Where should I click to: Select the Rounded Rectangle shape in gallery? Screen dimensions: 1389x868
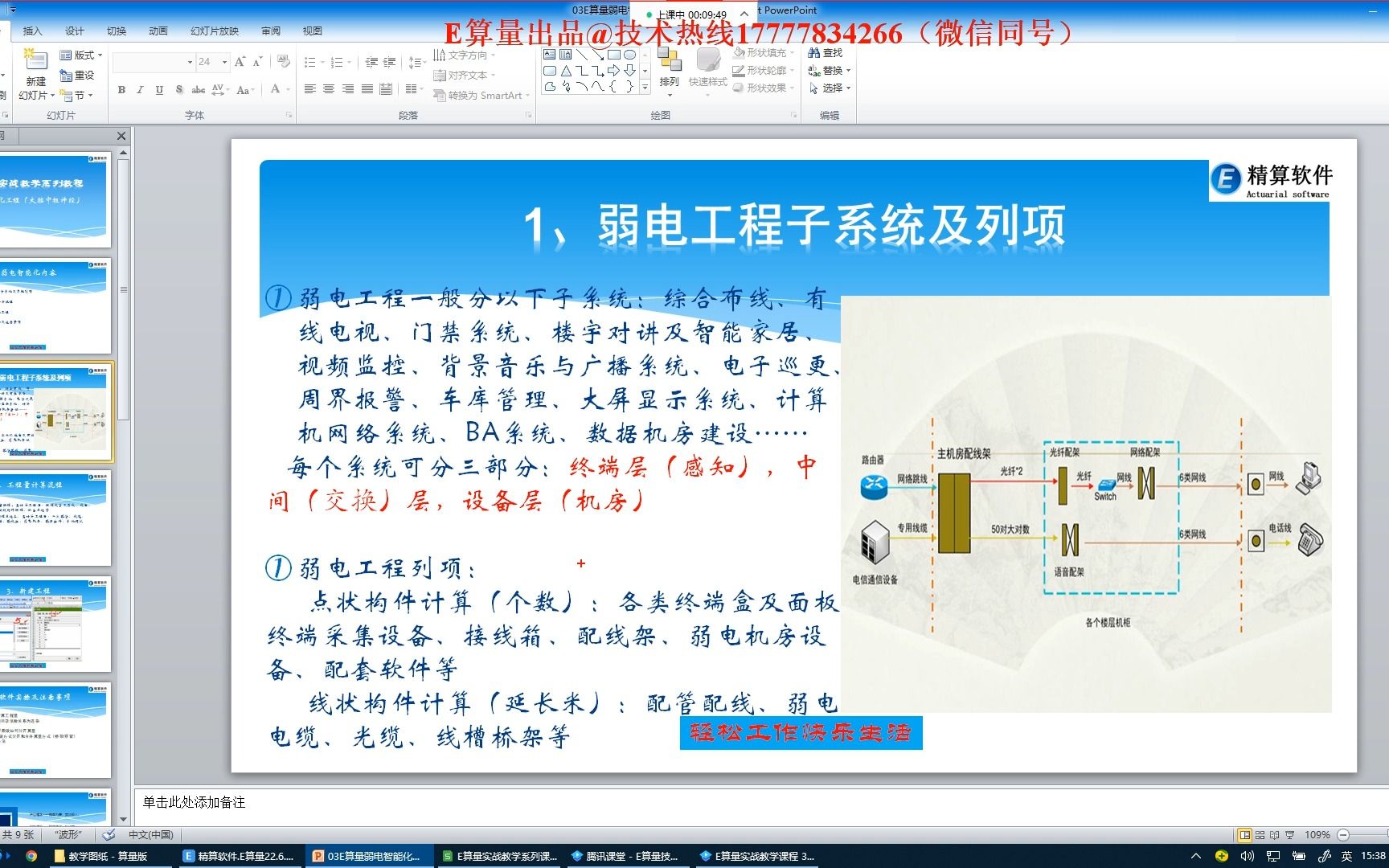point(550,71)
